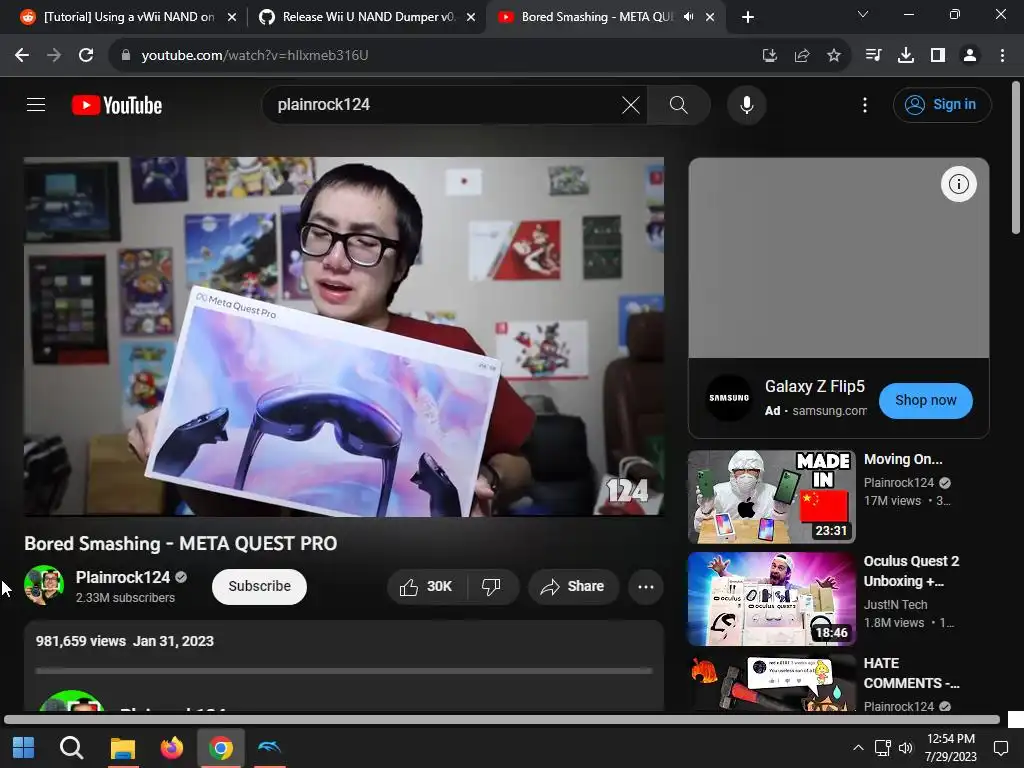Open File Explorer from taskbar
This screenshot has width=1024, height=768.
point(122,748)
